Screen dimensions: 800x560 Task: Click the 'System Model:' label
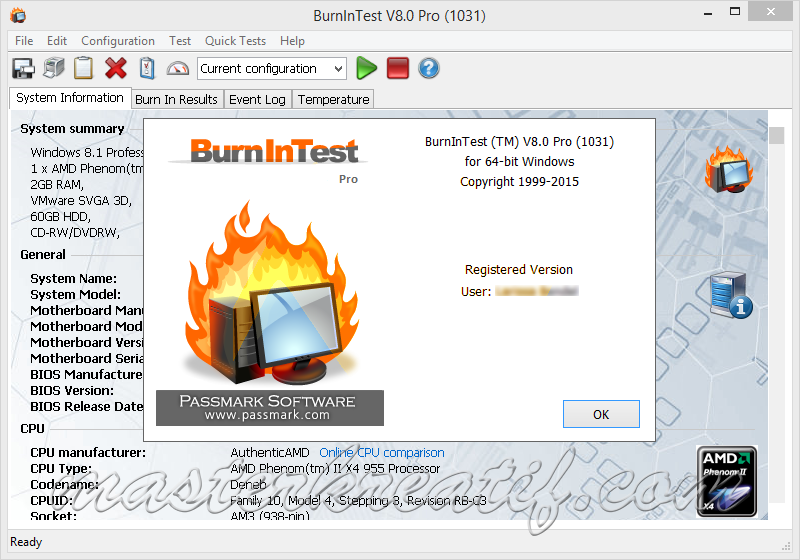[76, 294]
